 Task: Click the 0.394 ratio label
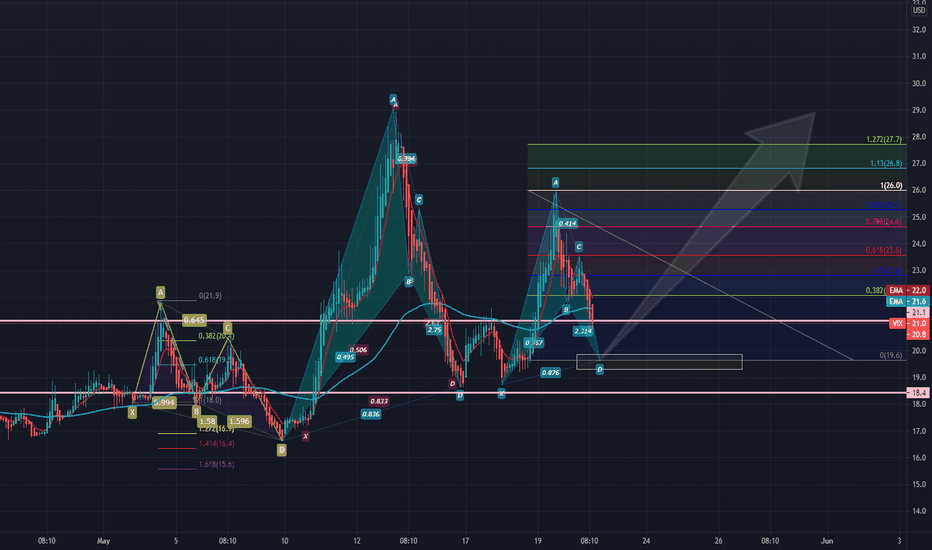[x=407, y=159]
